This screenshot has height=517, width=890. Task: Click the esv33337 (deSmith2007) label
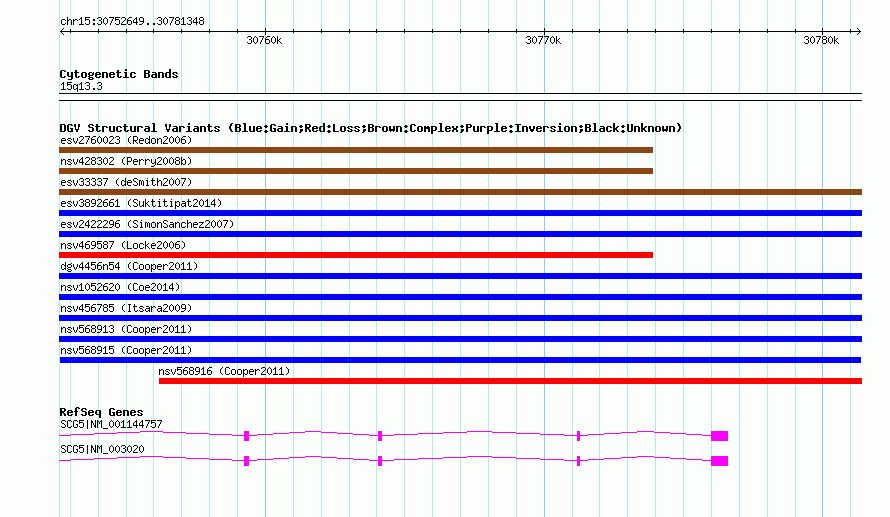126,182
